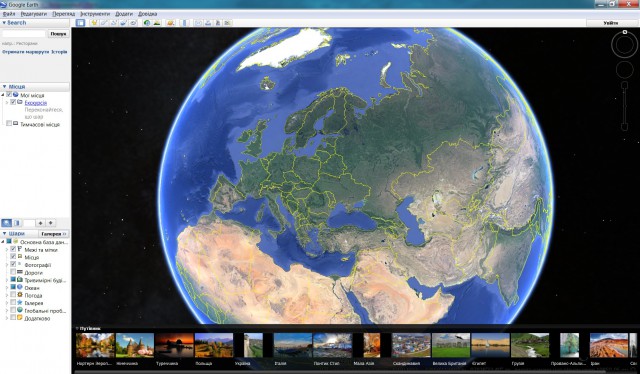Collapse the Путівник tour guide strip
The height and width of the screenshot is (374, 640).
point(77,328)
